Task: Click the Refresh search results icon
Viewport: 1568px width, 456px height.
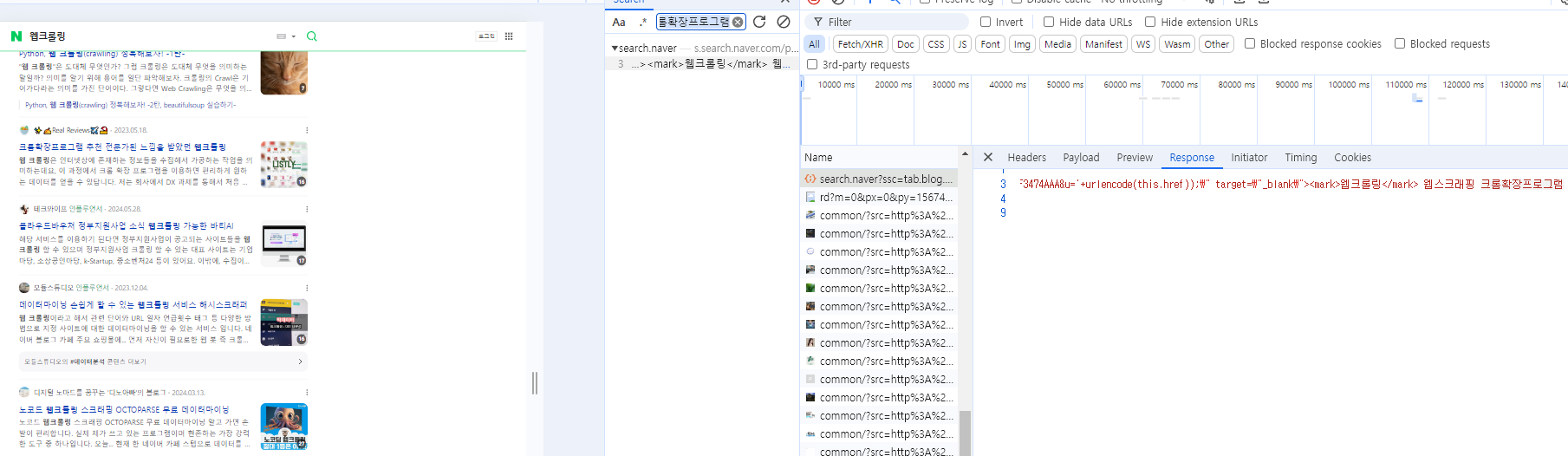Action: click(759, 22)
